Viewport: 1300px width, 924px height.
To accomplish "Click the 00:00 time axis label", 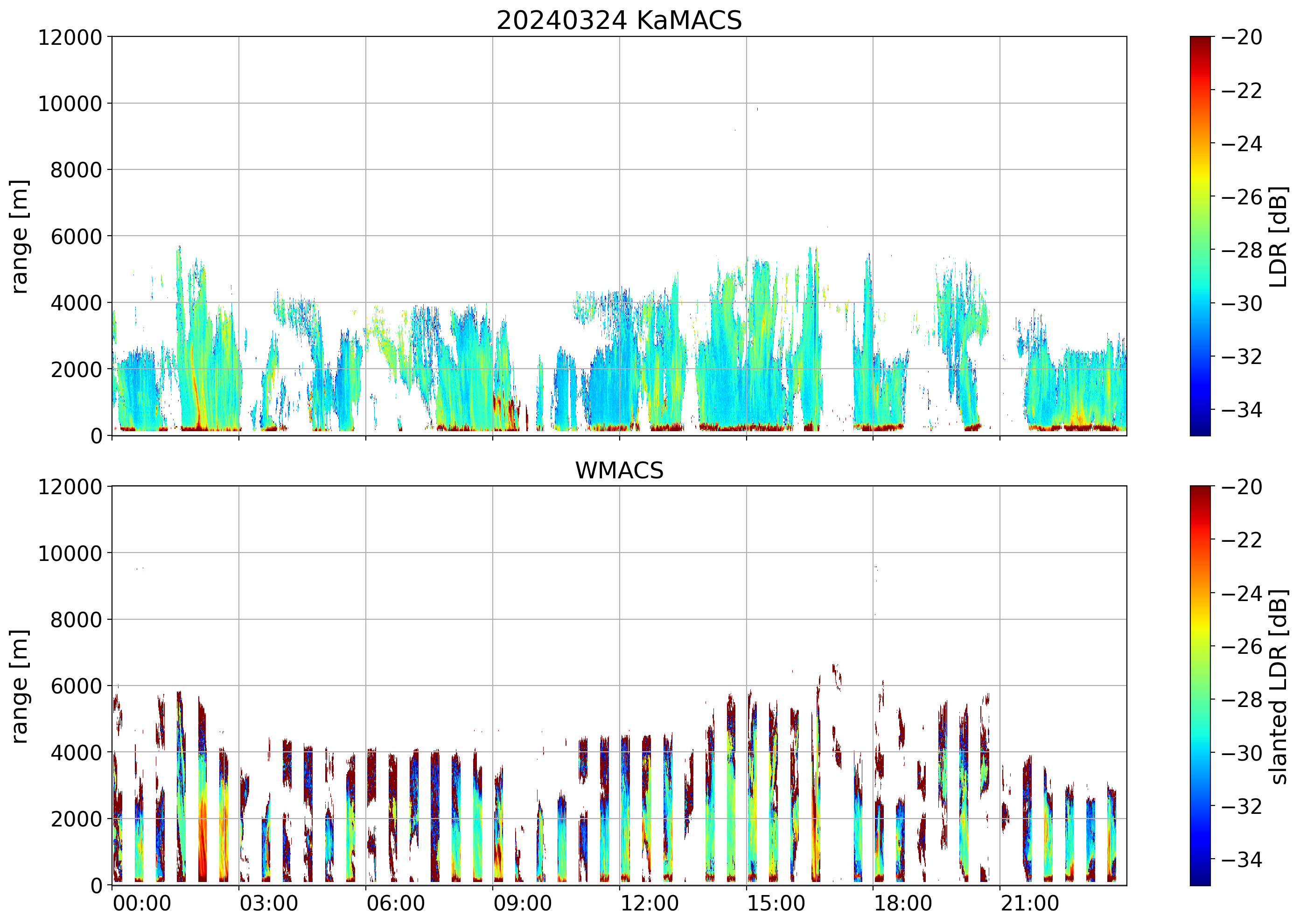I will pyautogui.click(x=142, y=903).
